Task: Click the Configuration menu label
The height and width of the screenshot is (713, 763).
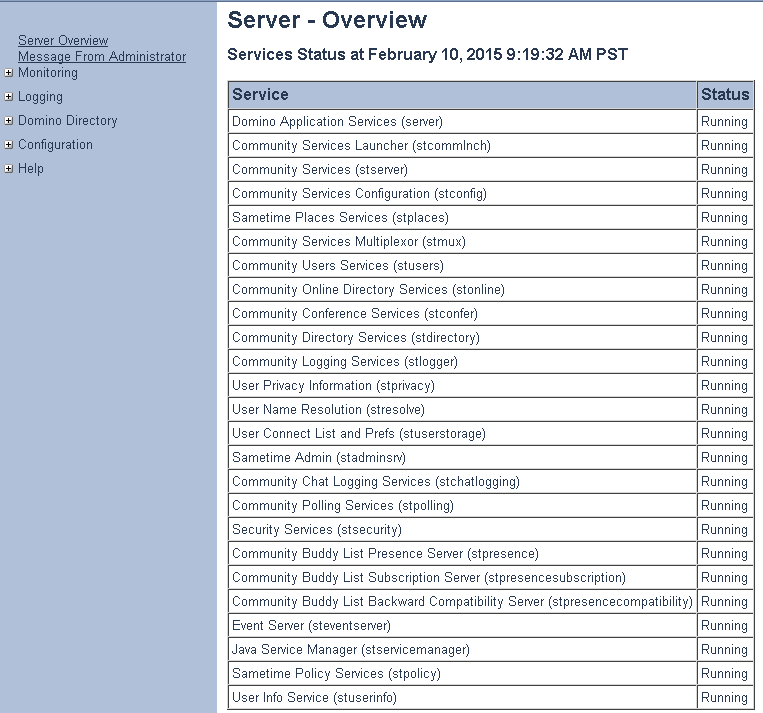Action: click(x=55, y=145)
